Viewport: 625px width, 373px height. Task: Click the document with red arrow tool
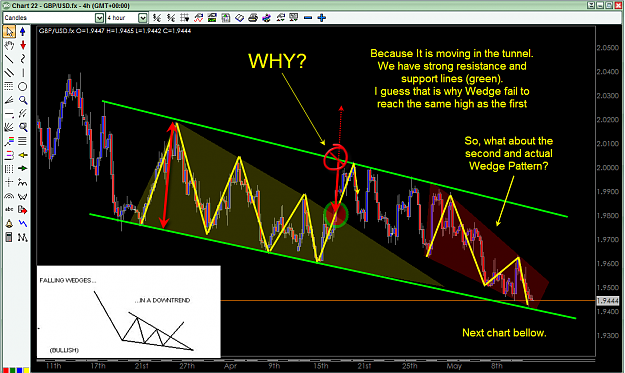coord(23,210)
